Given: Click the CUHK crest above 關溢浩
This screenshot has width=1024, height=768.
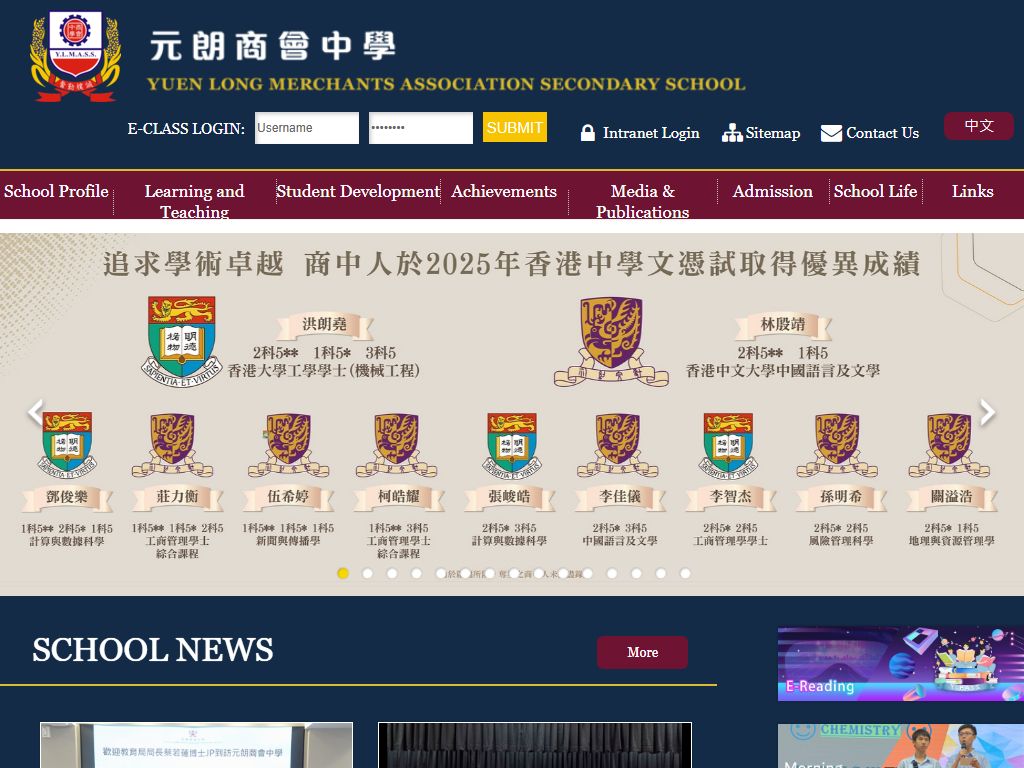Looking at the screenshot, I should click(x=949, y=445).
